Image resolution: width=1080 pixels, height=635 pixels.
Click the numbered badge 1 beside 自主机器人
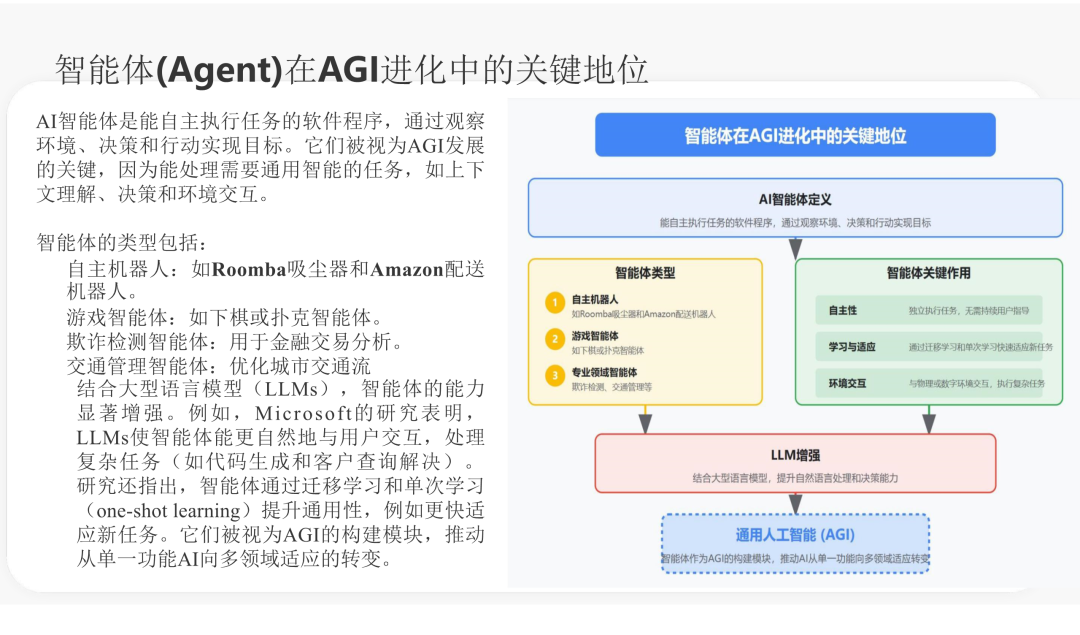[x=553, y=301]
